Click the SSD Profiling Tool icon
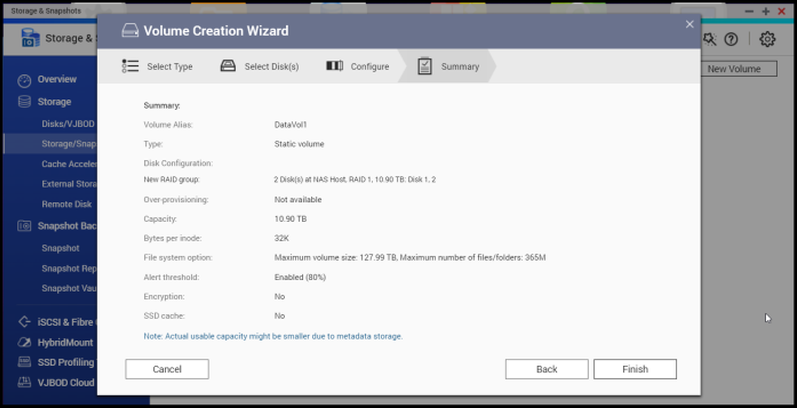797x408 pixels. (24, 362)
